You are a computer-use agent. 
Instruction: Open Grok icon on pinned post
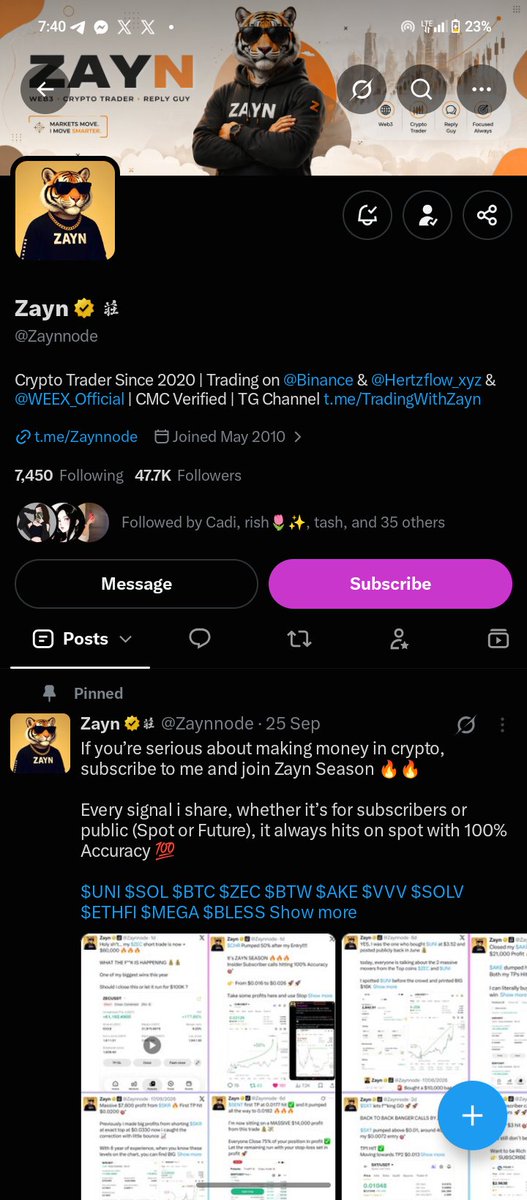pos(465,724)
